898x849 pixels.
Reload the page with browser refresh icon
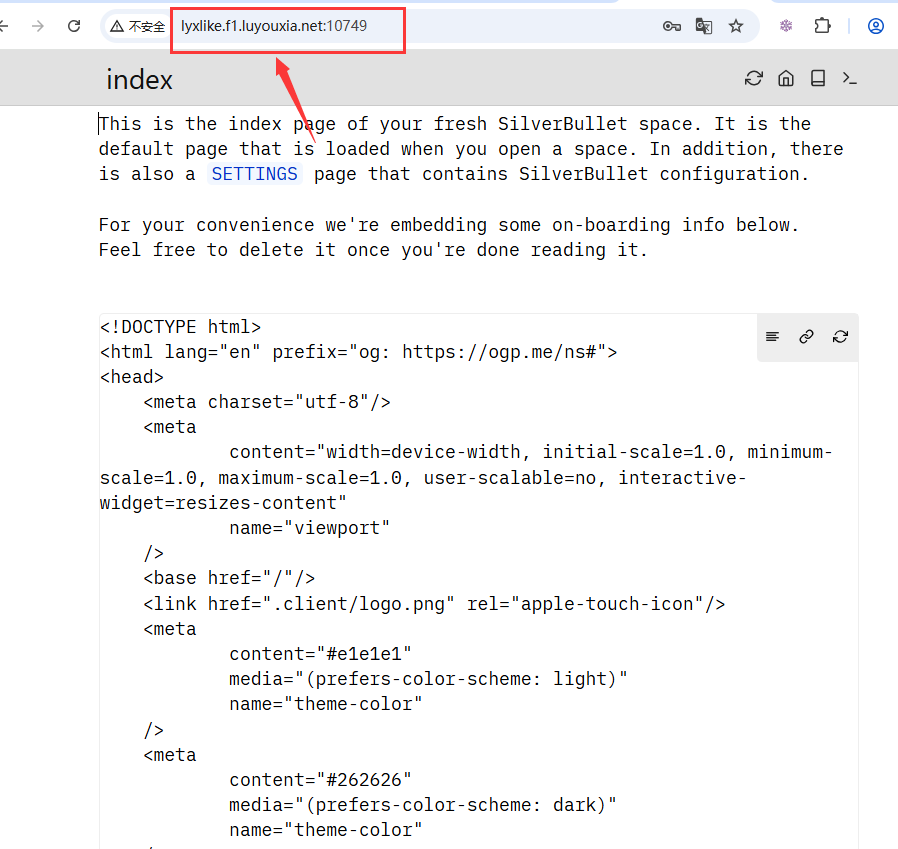[74, 26]
